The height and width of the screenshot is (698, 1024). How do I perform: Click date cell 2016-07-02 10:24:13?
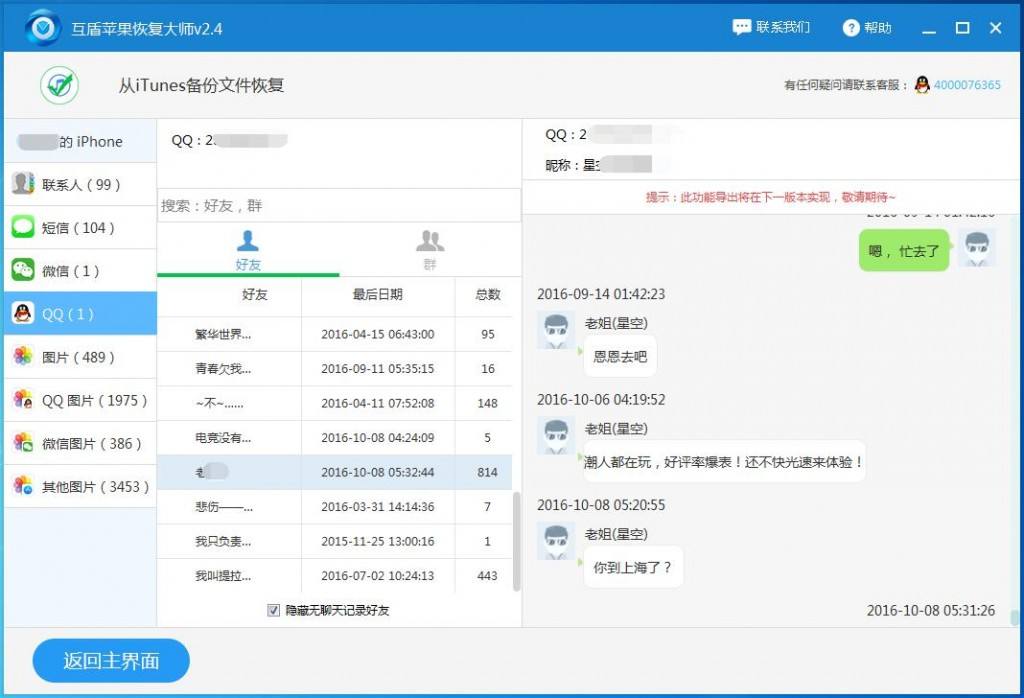pyautogui.click(x=377, y=576)
